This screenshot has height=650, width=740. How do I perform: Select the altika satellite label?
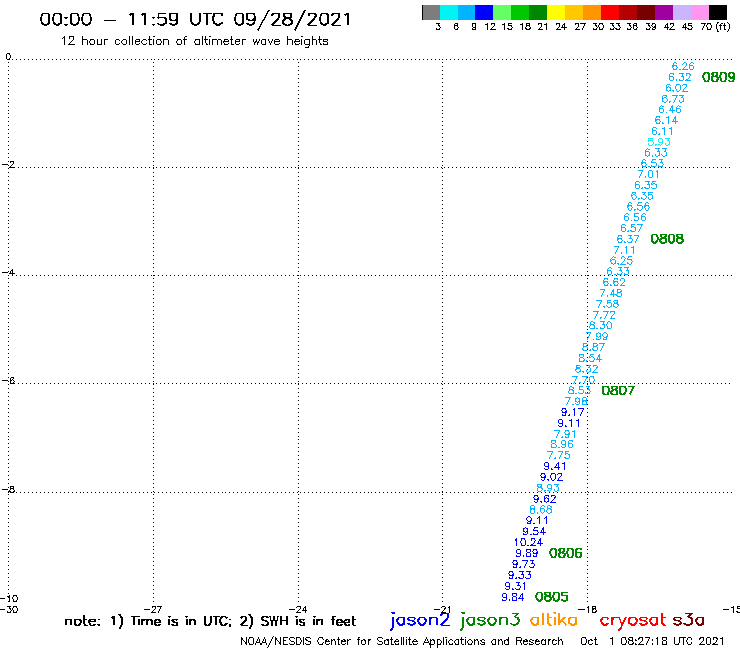(554, 619)
